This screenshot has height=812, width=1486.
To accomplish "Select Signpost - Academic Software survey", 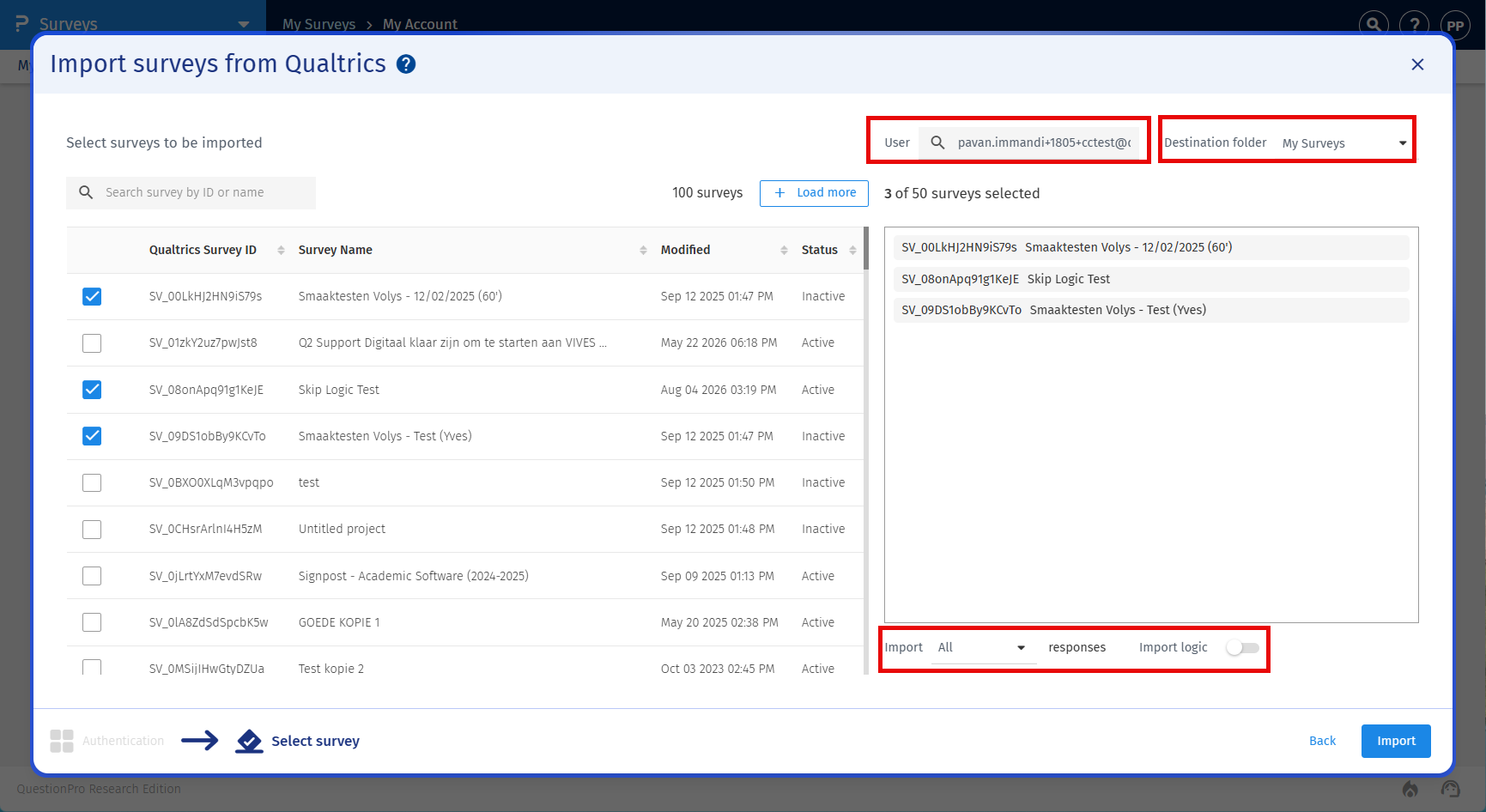I will click(92, 576).
